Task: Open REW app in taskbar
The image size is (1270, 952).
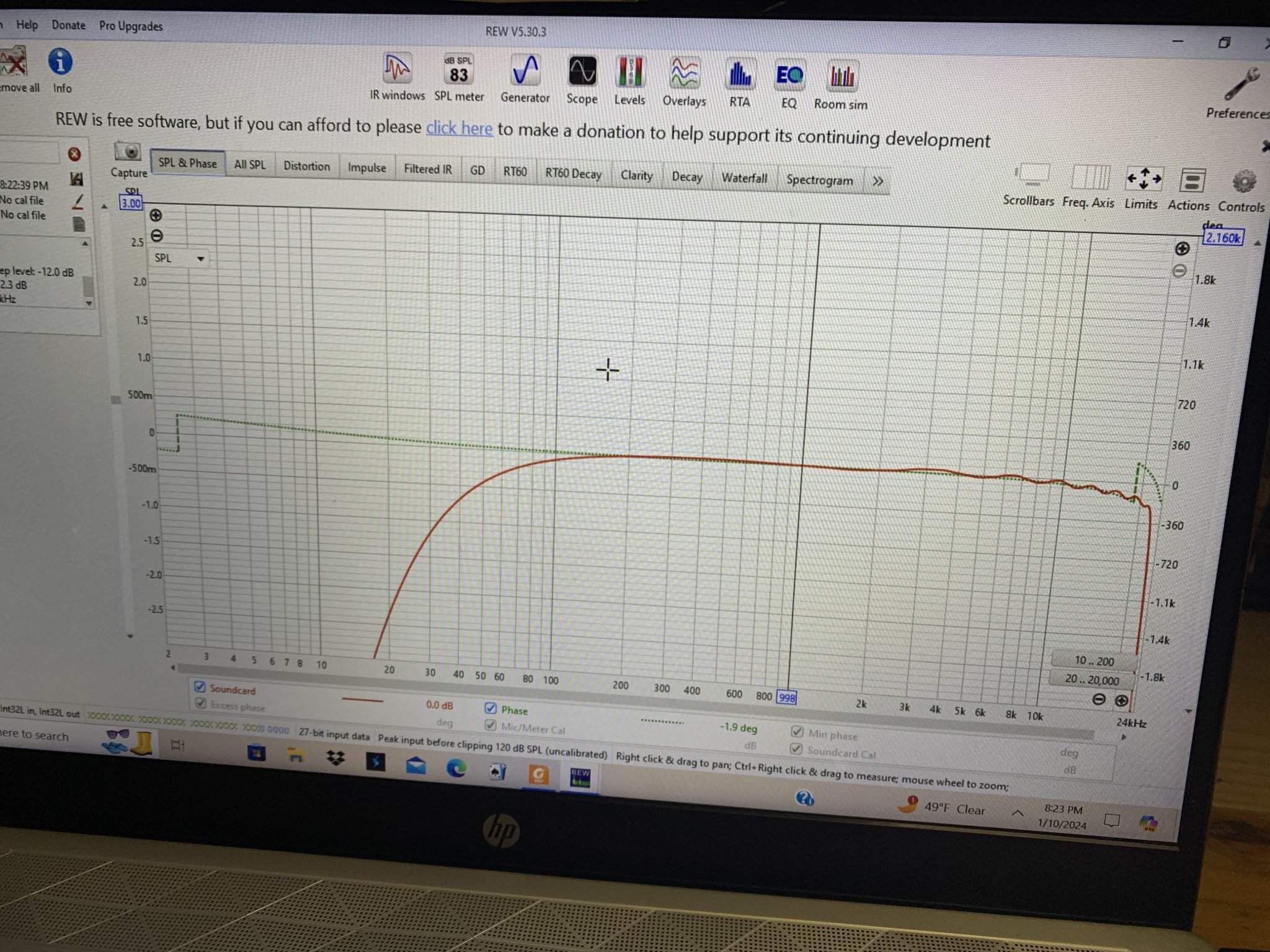Action: (x=580, y=777)
